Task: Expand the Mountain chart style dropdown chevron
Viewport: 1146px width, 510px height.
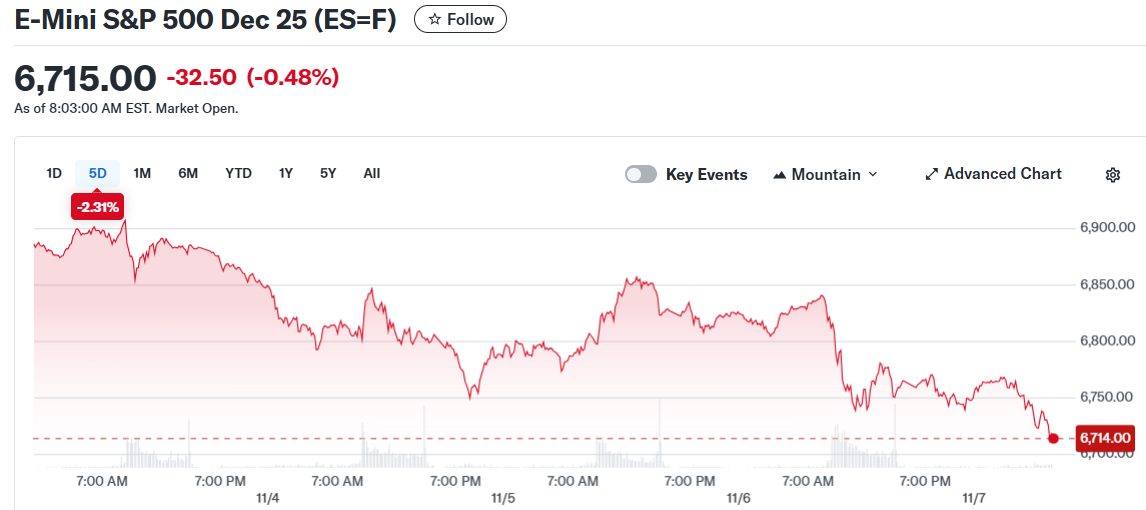Action: tap(872, 174)
